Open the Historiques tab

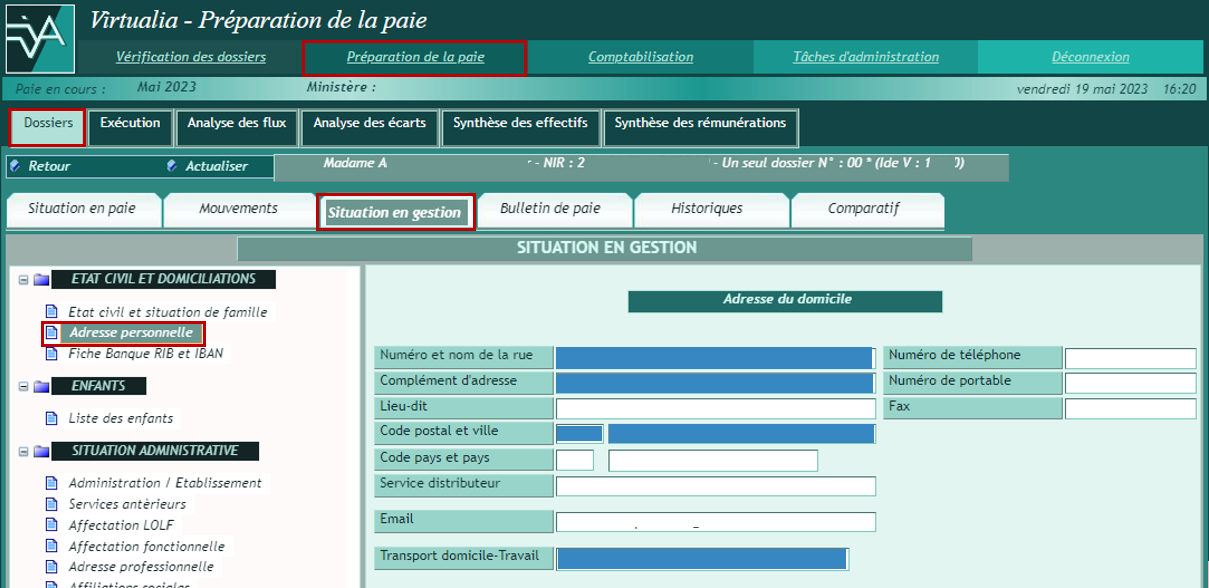[x=706, y=209]
